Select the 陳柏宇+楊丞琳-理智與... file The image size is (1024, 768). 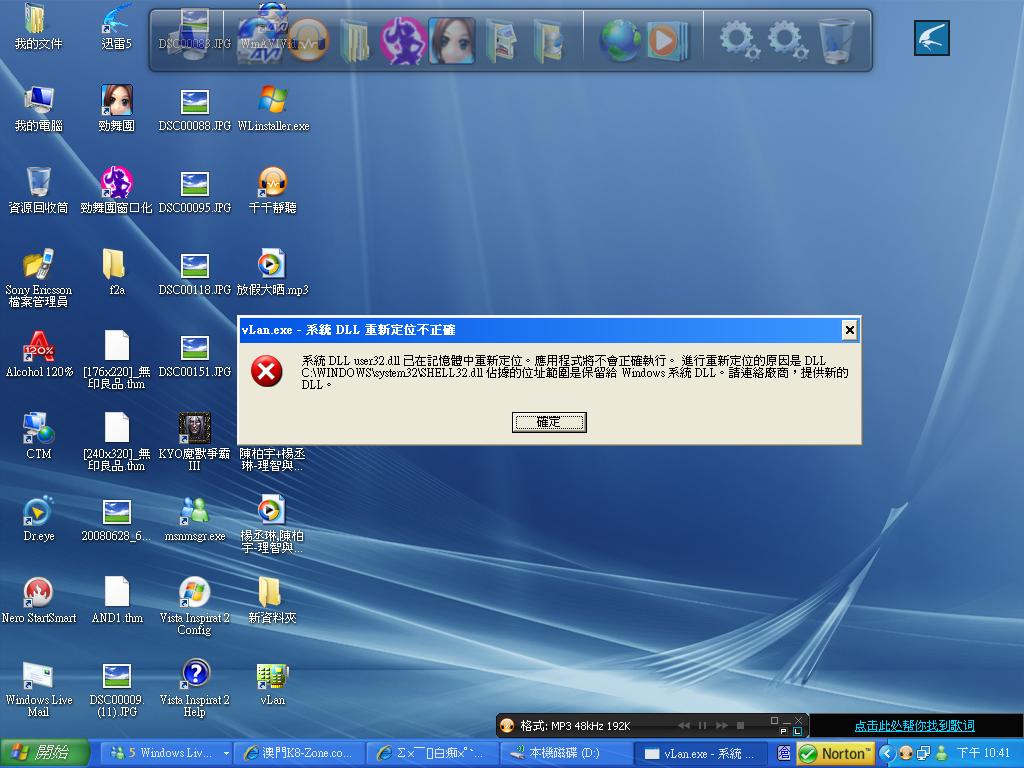click(x=272, y=459)
